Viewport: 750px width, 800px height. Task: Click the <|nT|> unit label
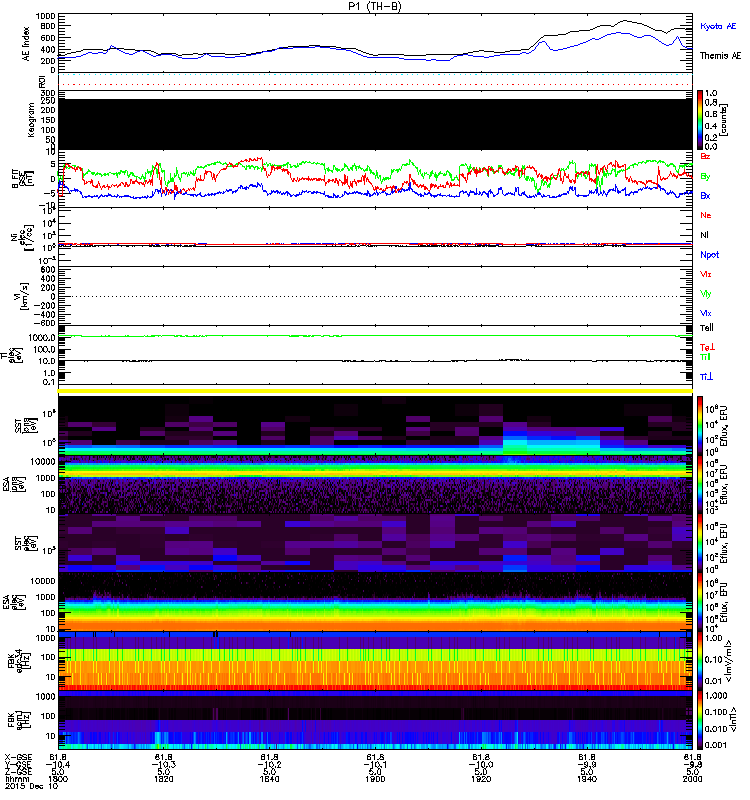point(735,720)
